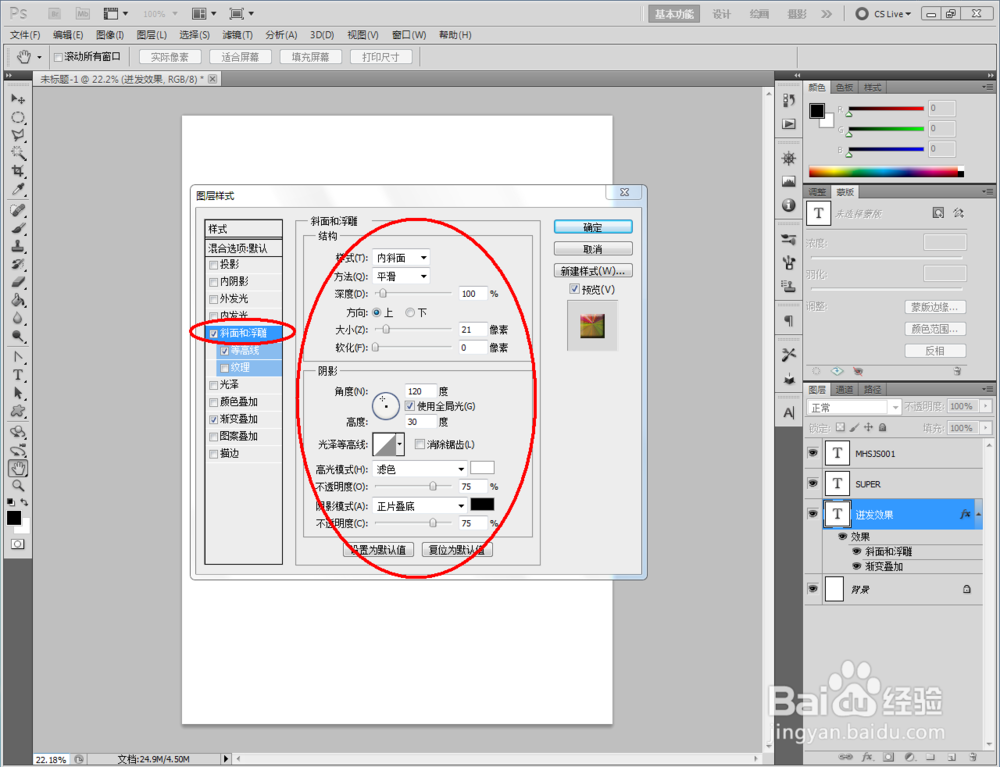Screen dimensions: 1000x767
Task: Open the 图层(L) menu
Action: tap(151, 35)
